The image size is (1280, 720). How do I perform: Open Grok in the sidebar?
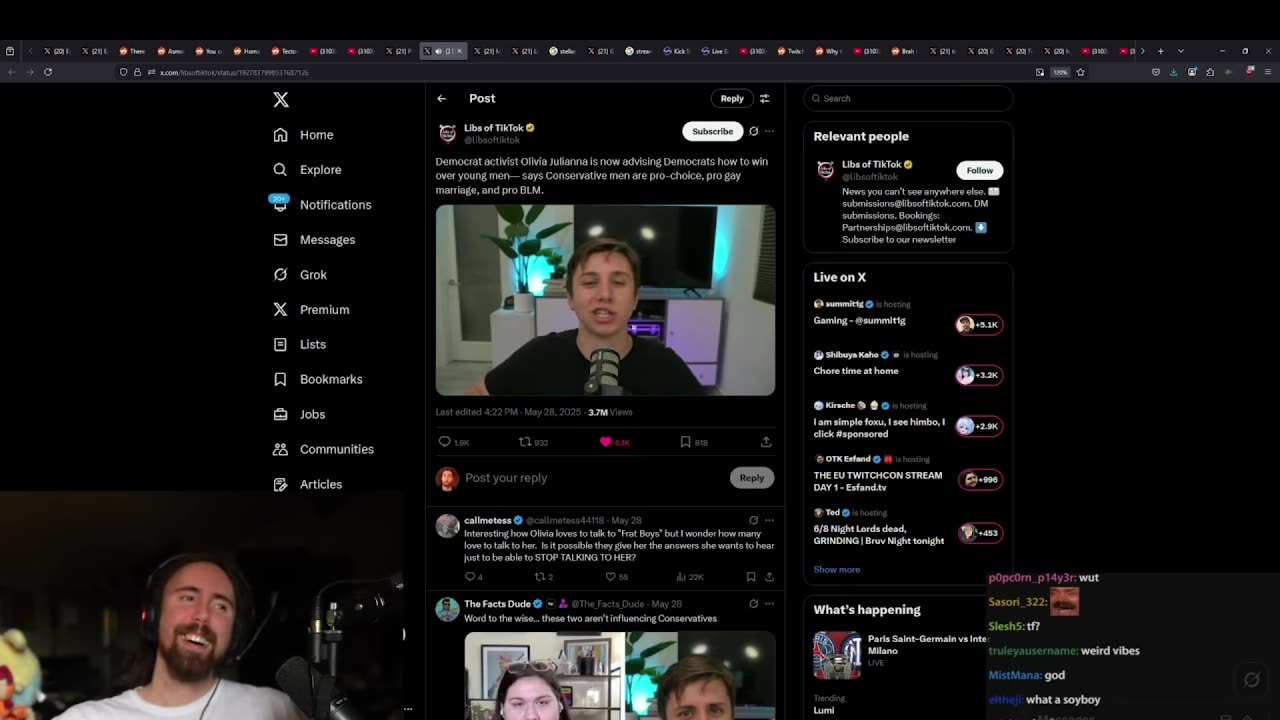click(300, 275)
